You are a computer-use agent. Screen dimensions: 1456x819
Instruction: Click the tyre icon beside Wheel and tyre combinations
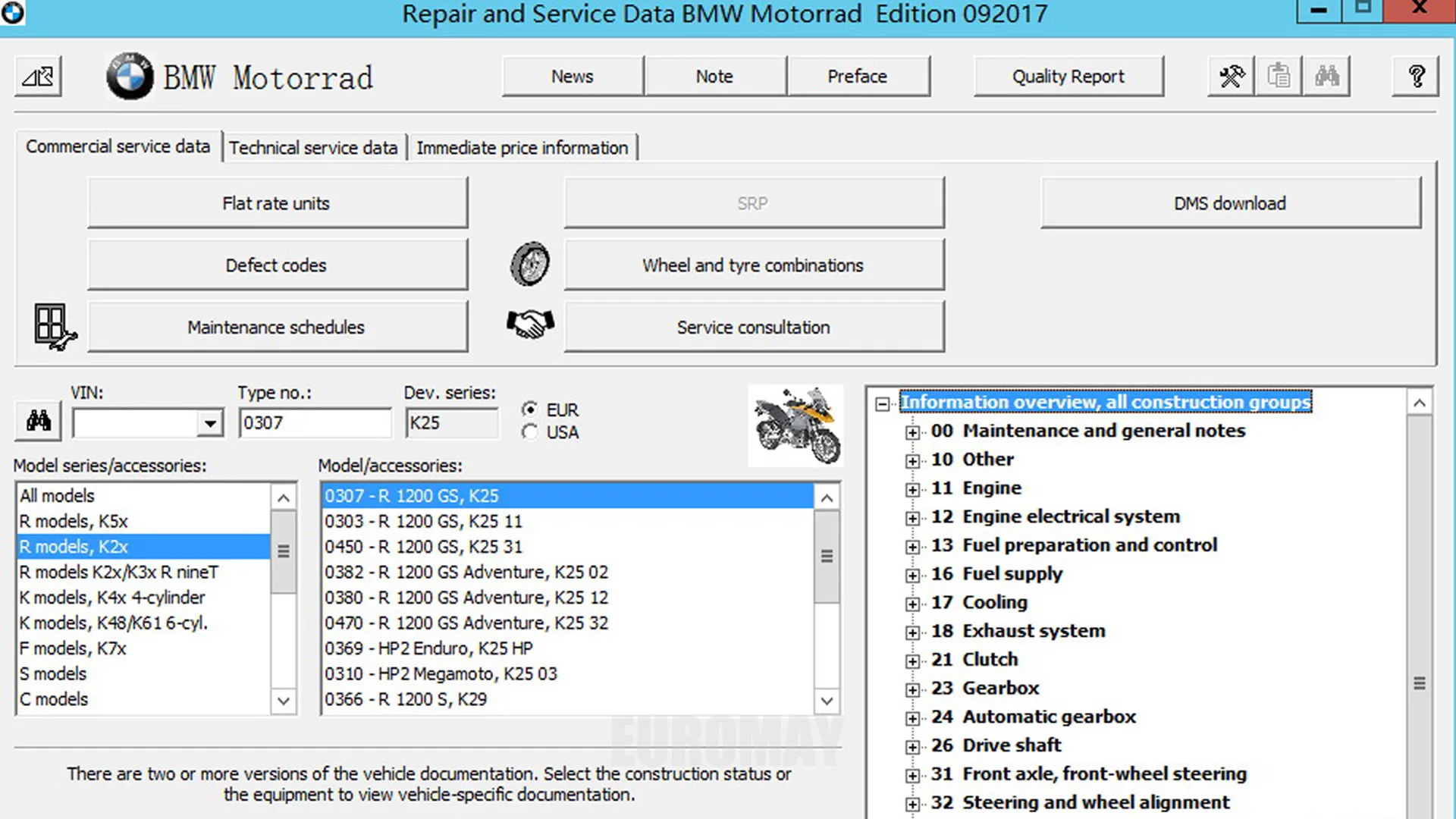530,264
